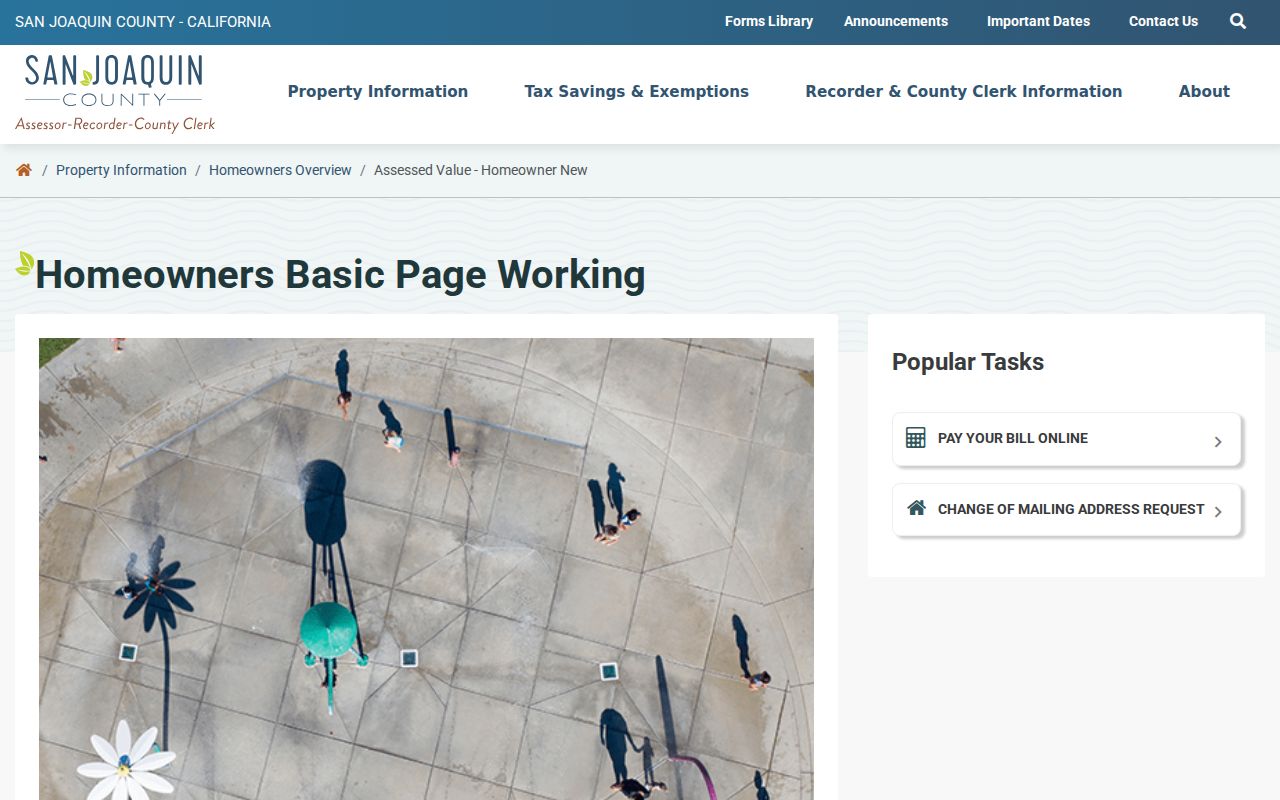Click the chevron on Pay Your Bill Online
1280x800 pixels.
click(1218, 441)
